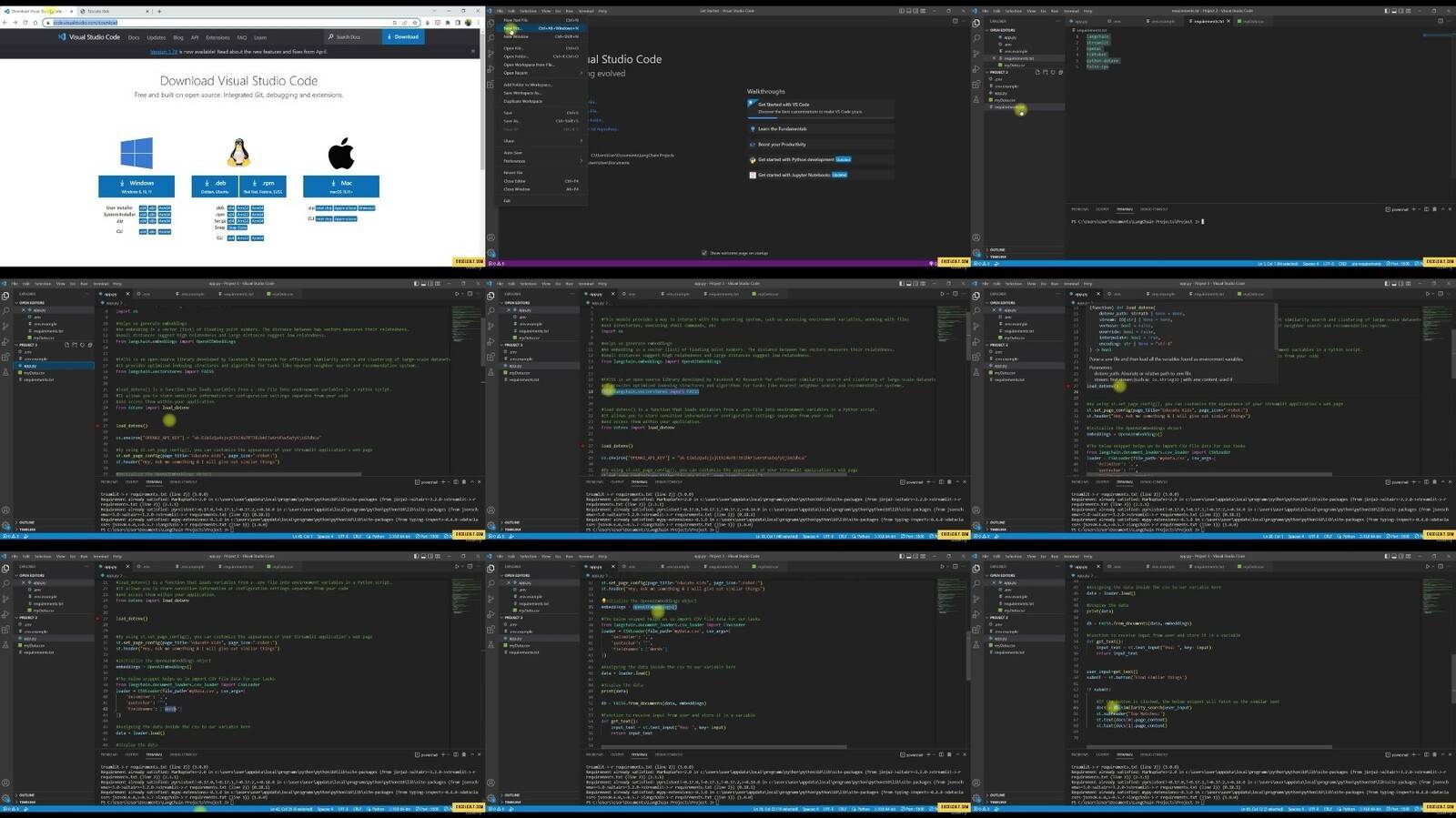This screenshot has width=1456, height=818.
Task: Click the blue Download button in header
Action: tap(402, 37)
